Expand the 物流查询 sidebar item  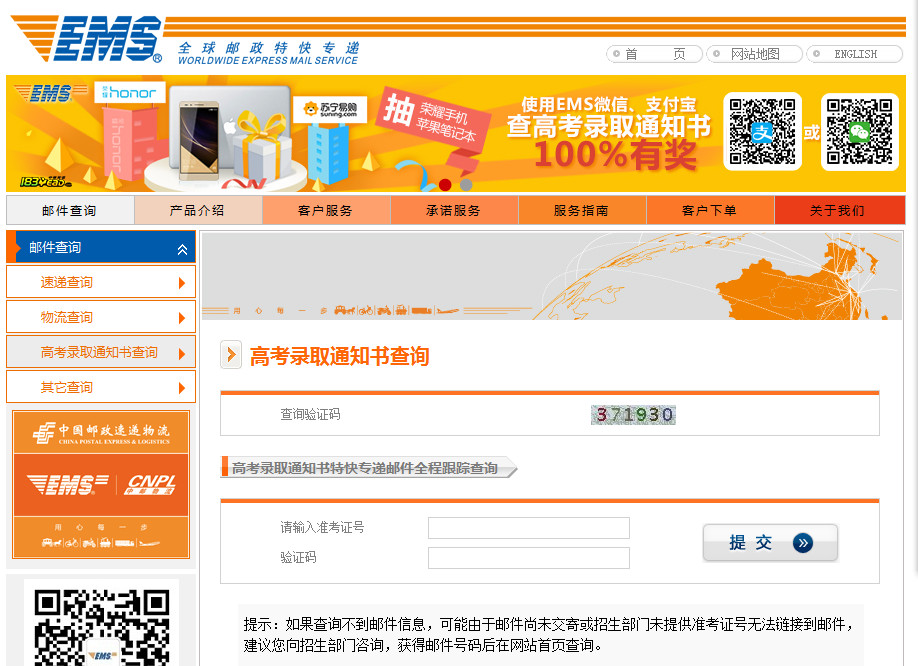click(181, 318)
